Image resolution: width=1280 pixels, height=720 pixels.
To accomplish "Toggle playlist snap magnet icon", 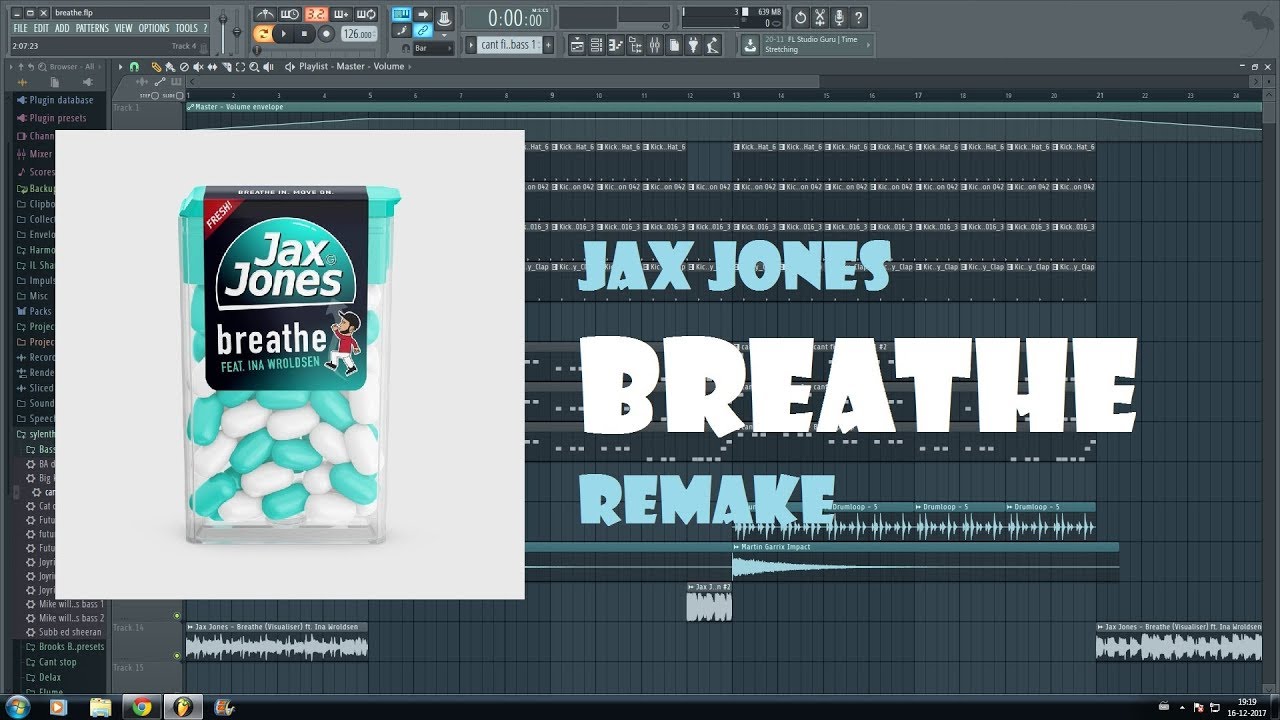I will [x=134, y=67].
